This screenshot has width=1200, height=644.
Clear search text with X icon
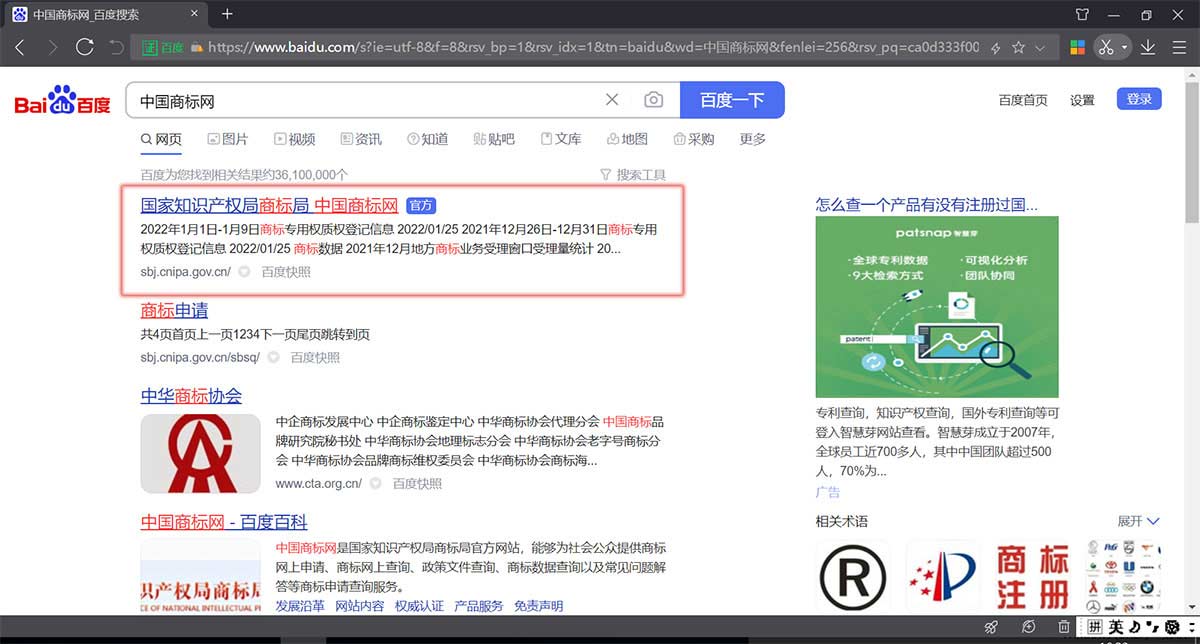point(612,100)
